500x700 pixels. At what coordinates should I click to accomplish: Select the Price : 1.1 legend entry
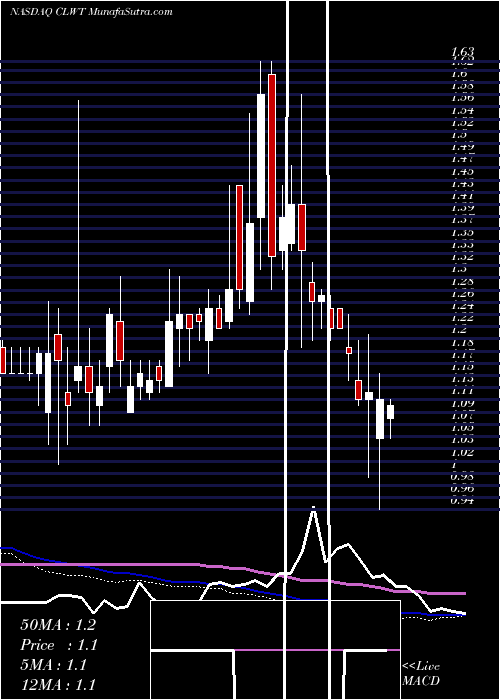click(x=59, y=645)
